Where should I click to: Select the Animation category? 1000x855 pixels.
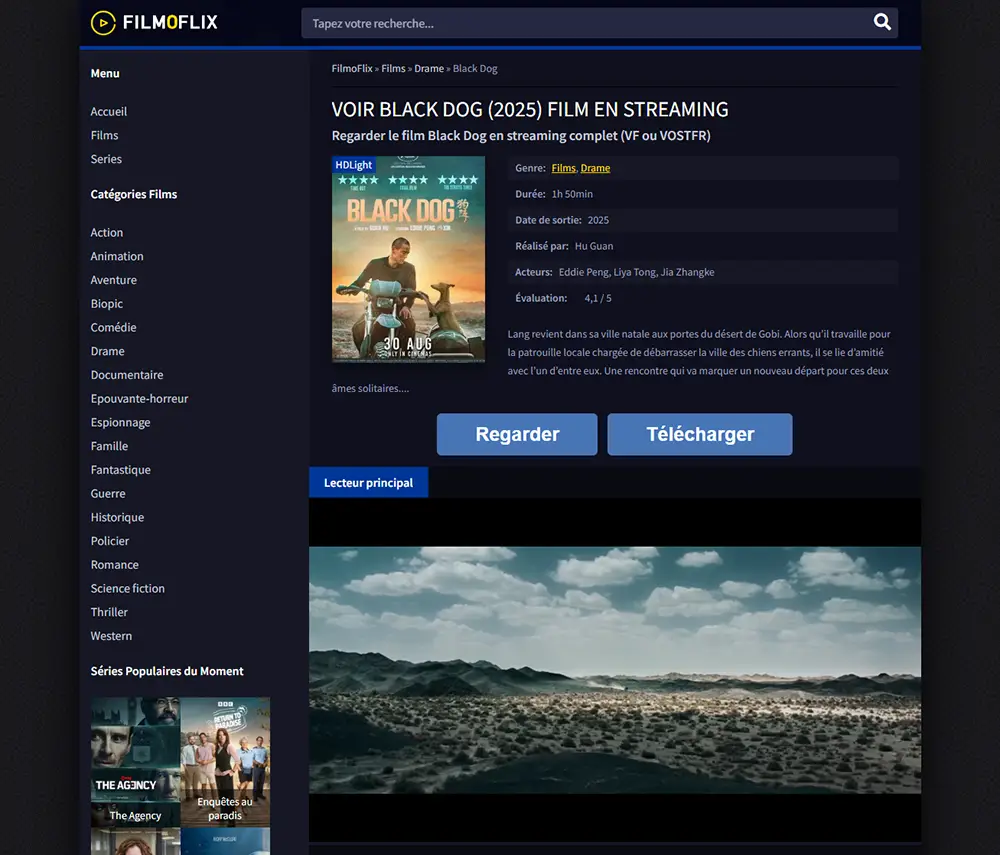(117, 256)
